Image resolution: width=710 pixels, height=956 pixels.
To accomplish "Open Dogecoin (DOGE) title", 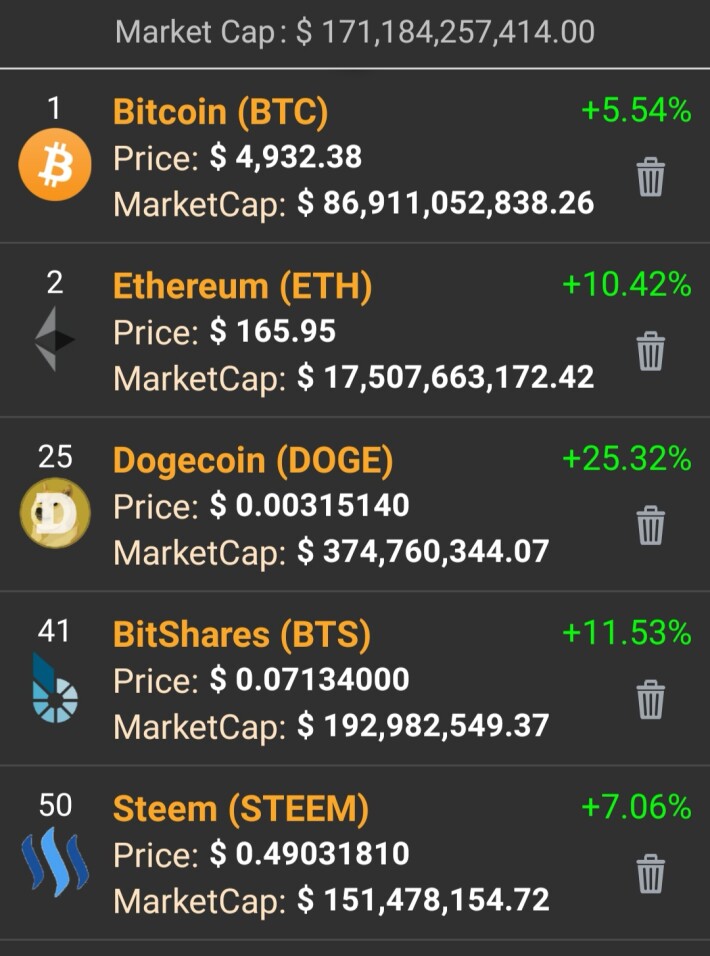I will point(254,460).
